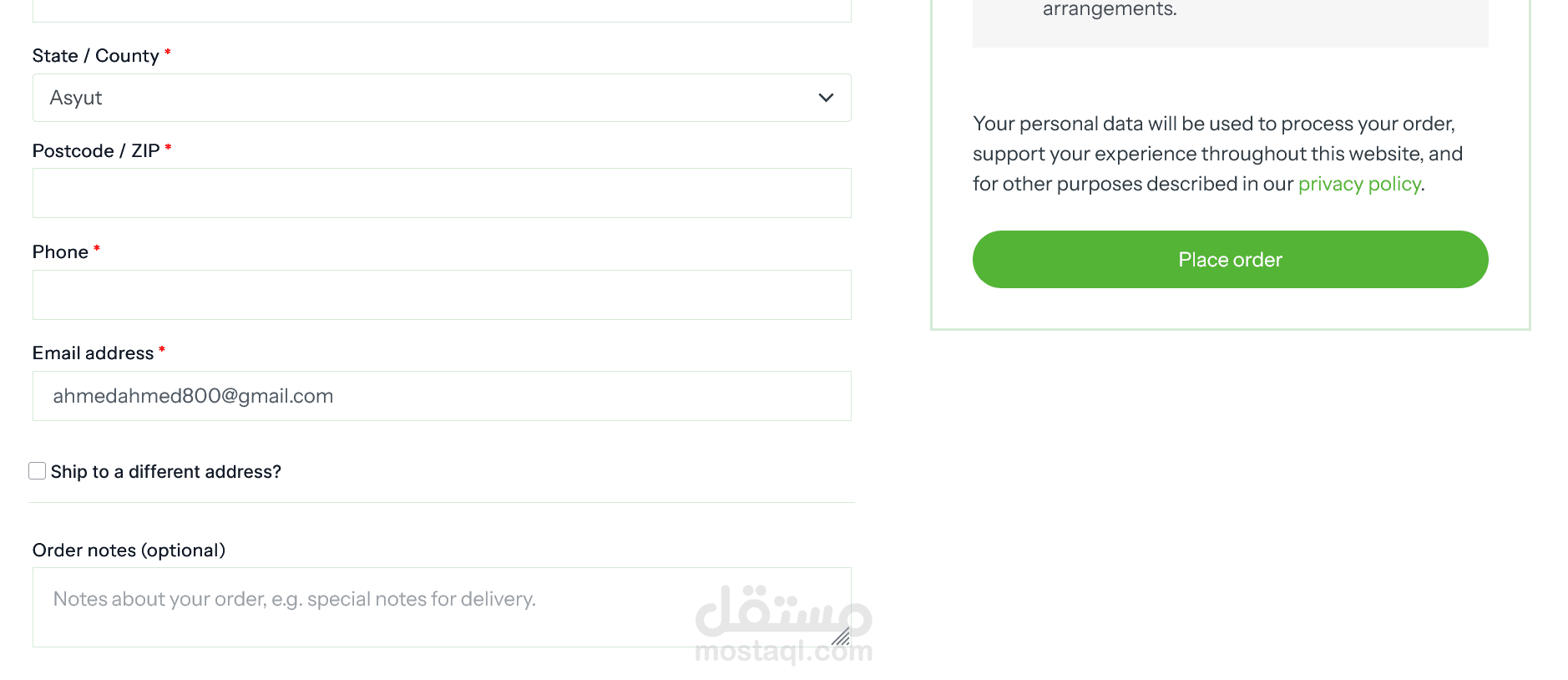Click the chevron arrow in the State dropdown
Viewport: 1568px width, 680px height.
click(826, 98)
